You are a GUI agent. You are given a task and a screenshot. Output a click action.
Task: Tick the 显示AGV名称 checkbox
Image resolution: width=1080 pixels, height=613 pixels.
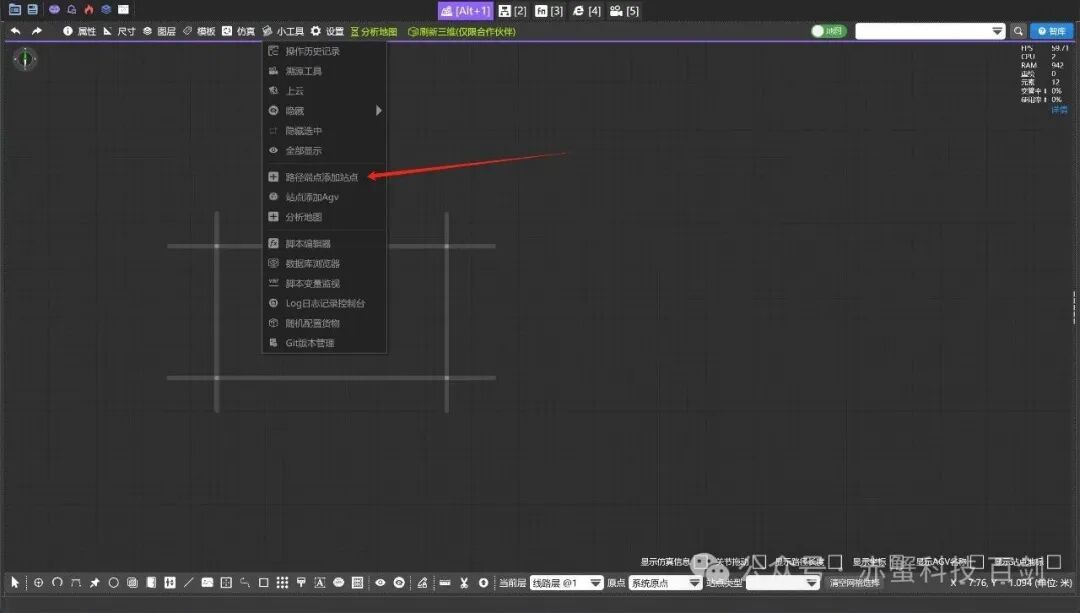[976, 562]
